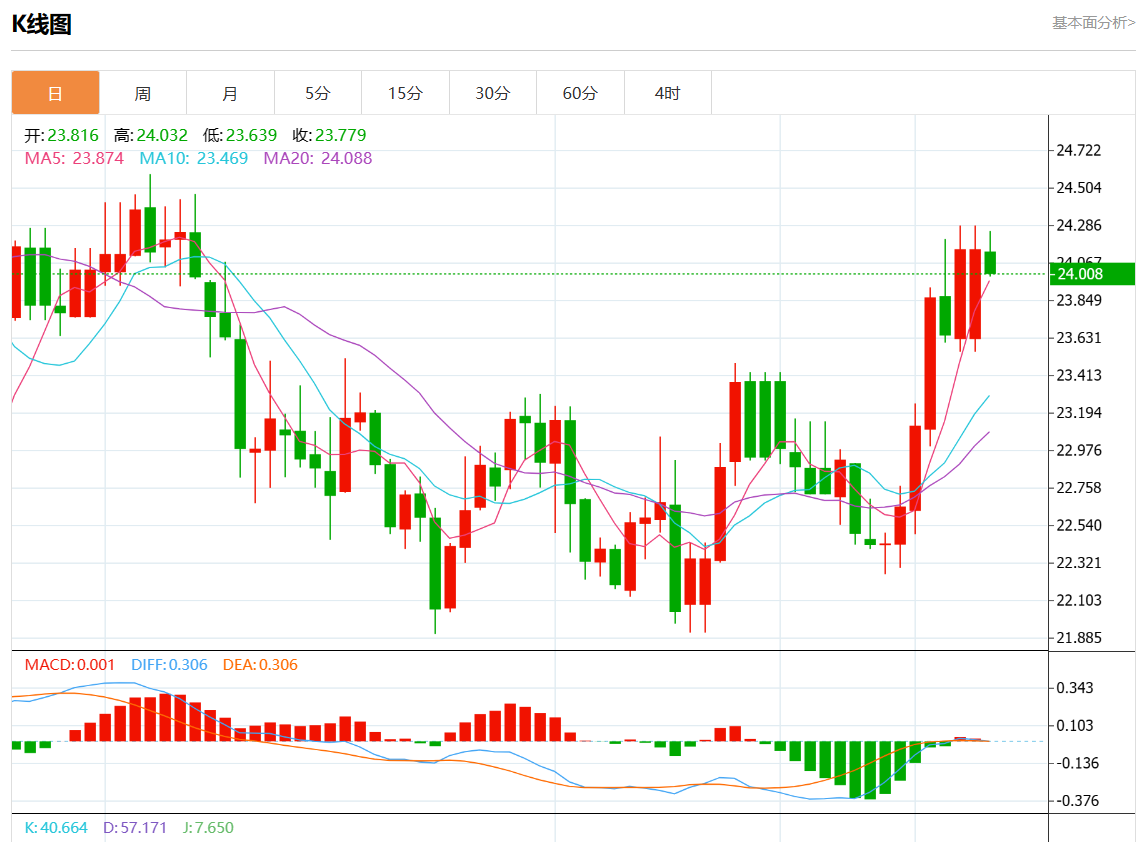Click the DEA:0.306 indicator label
1145x842 pixels.
260,665
